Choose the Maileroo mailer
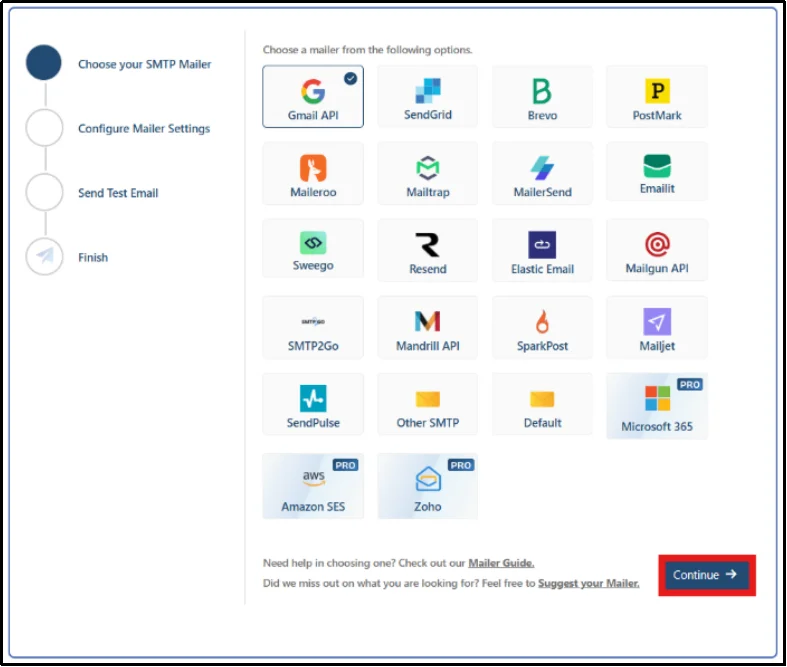 [x=313, y=173]
